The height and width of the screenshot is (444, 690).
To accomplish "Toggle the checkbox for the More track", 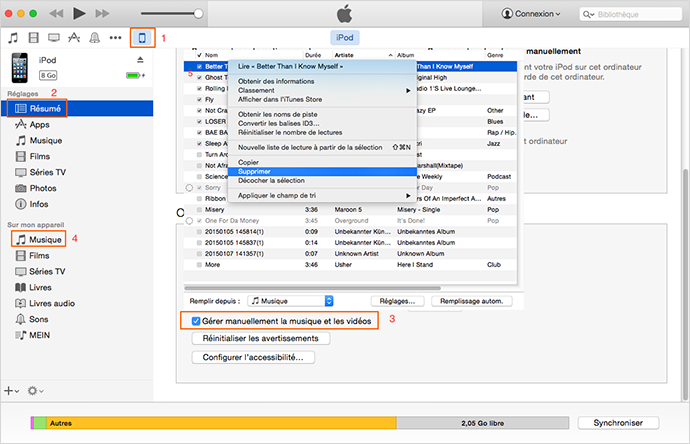I will tap(199, 265).
